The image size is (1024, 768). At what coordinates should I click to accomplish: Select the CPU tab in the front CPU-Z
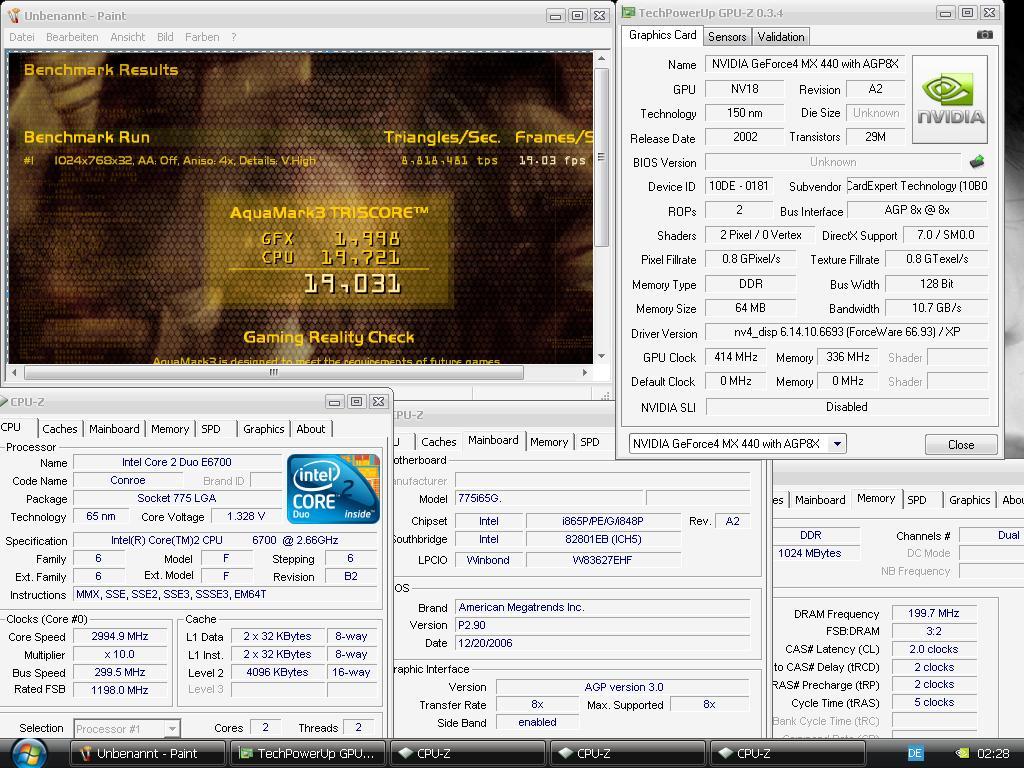(x=11, y=427)
